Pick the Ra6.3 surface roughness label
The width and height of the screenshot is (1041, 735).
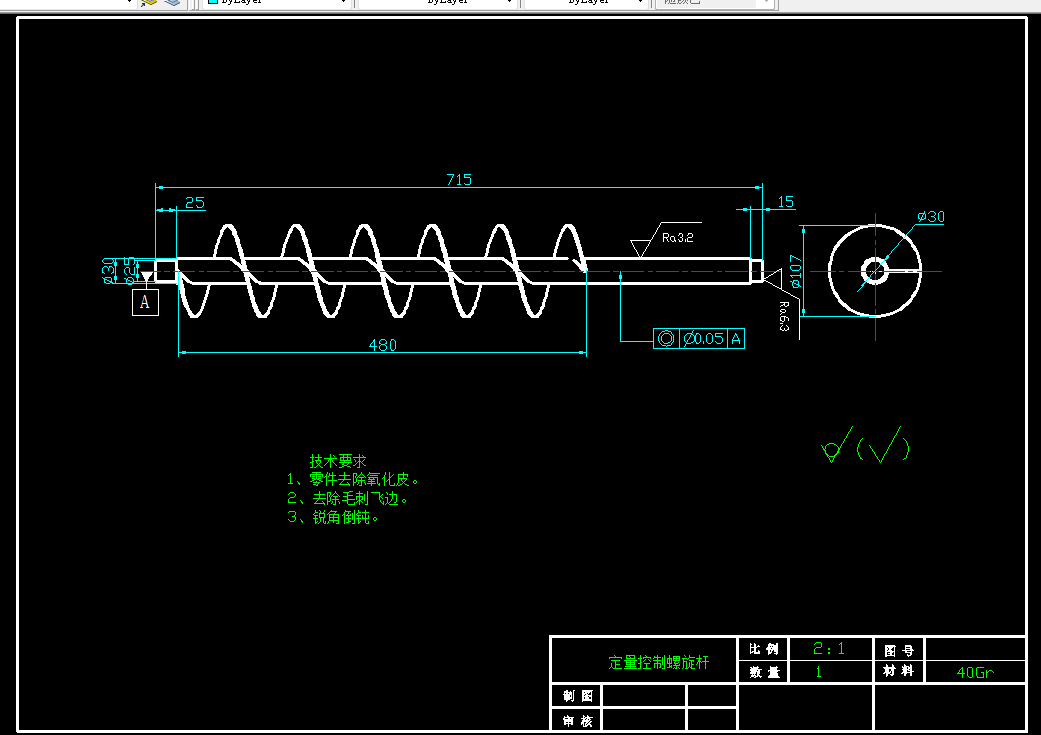pos(784,316)
